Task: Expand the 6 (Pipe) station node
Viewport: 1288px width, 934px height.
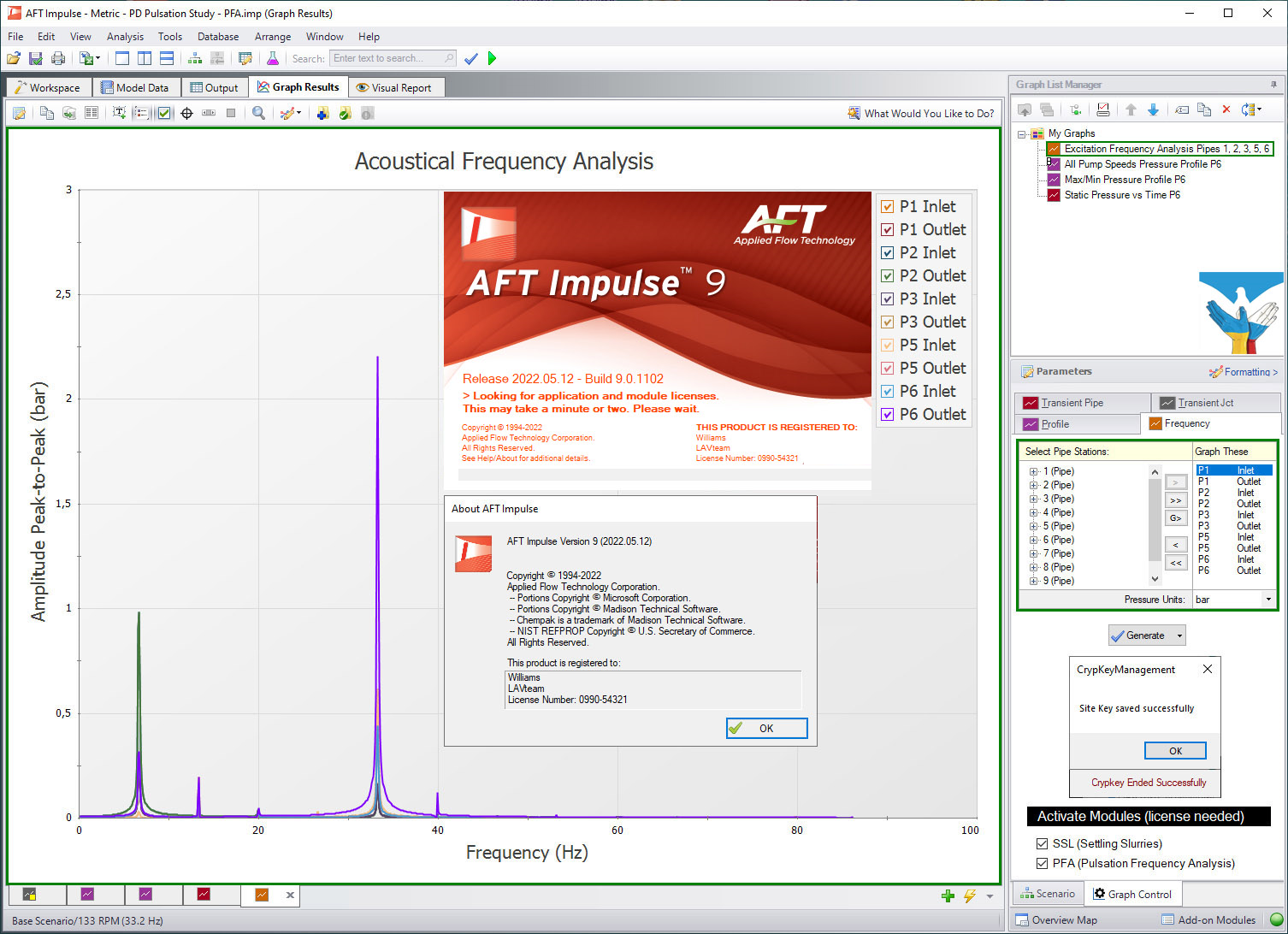Action: [1033, 540]
